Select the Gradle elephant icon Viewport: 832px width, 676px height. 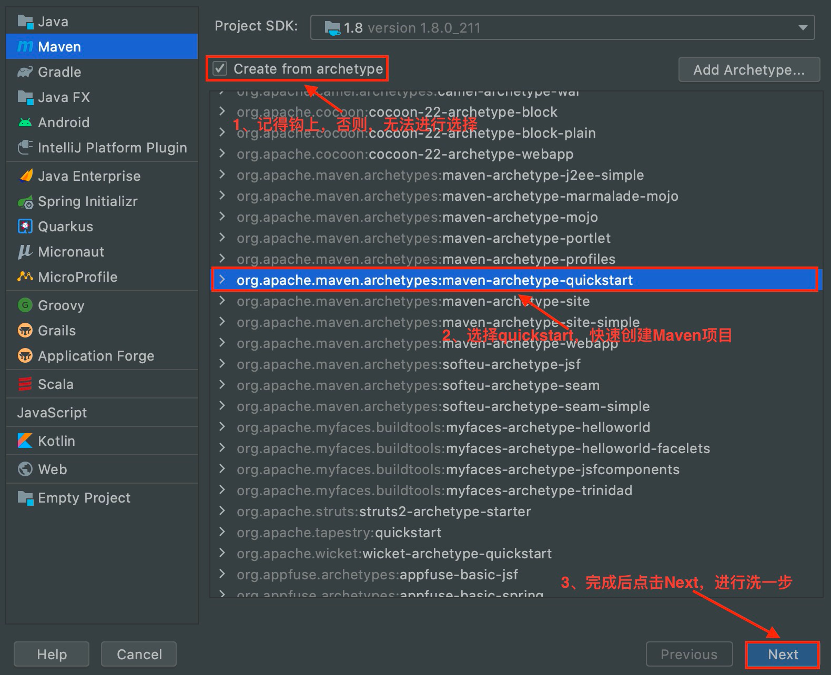click(25, 72)
